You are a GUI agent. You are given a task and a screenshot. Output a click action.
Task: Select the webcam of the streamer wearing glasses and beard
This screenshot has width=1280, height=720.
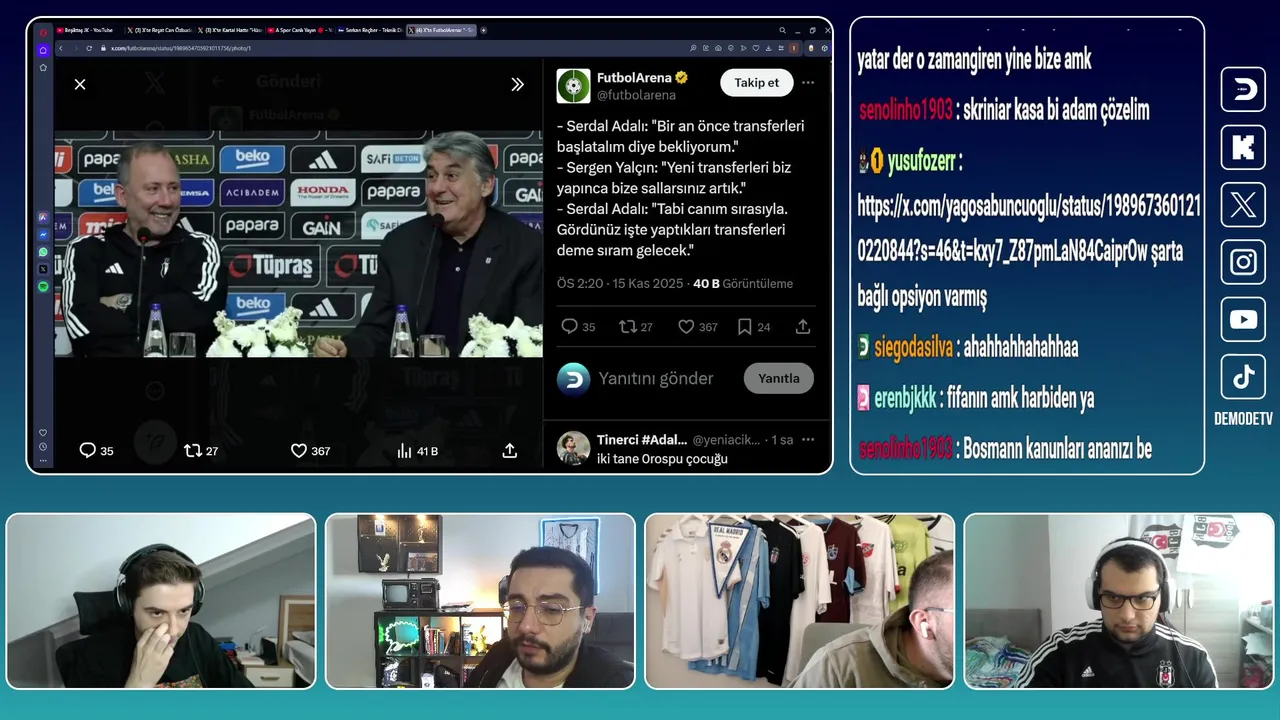[x=480, y=601]
